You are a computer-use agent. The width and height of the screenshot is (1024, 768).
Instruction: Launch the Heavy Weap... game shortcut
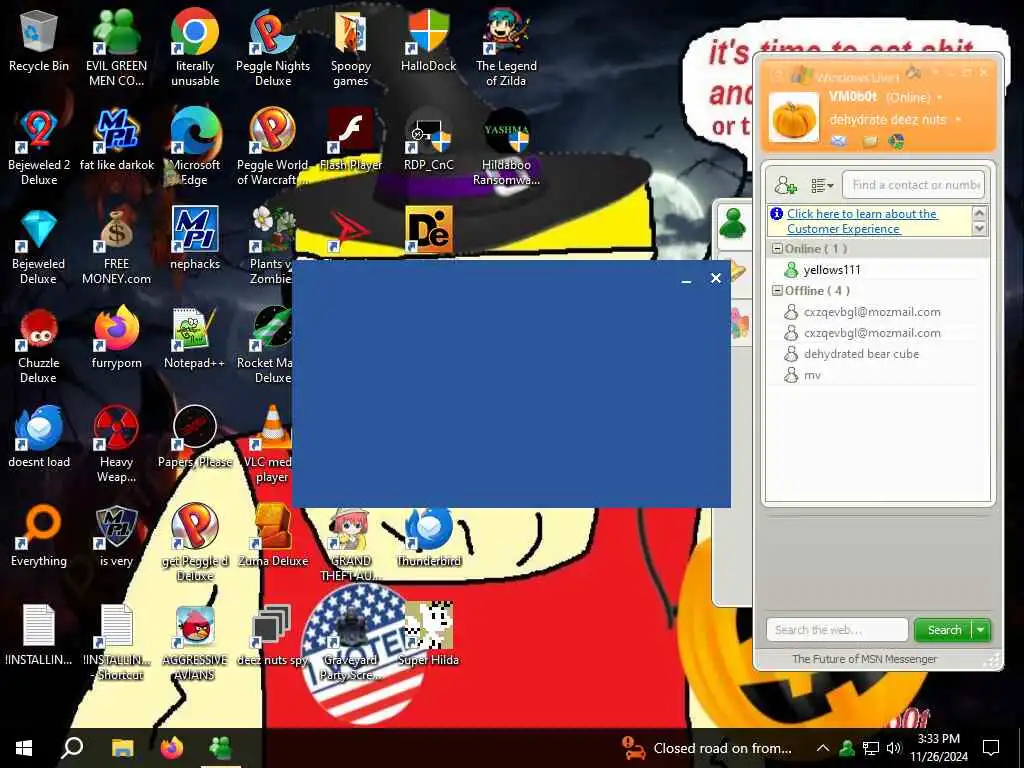[116, 444]
